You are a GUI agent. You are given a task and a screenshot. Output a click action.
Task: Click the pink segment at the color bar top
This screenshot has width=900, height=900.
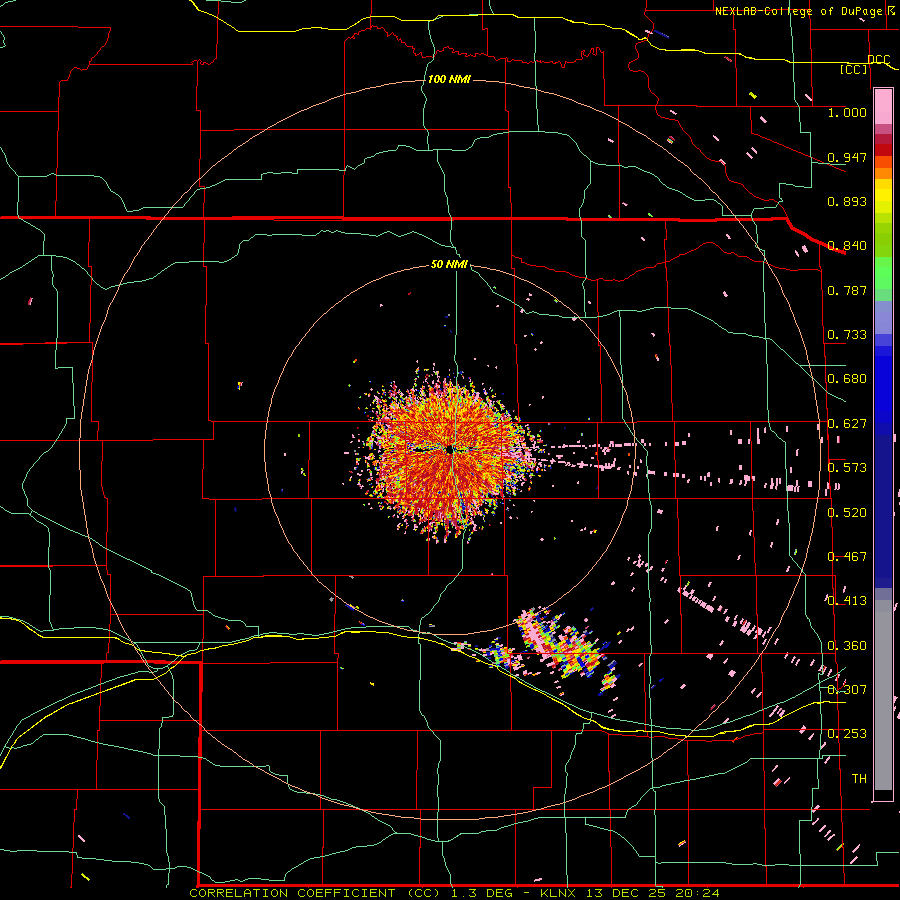[x=883, y=106]
